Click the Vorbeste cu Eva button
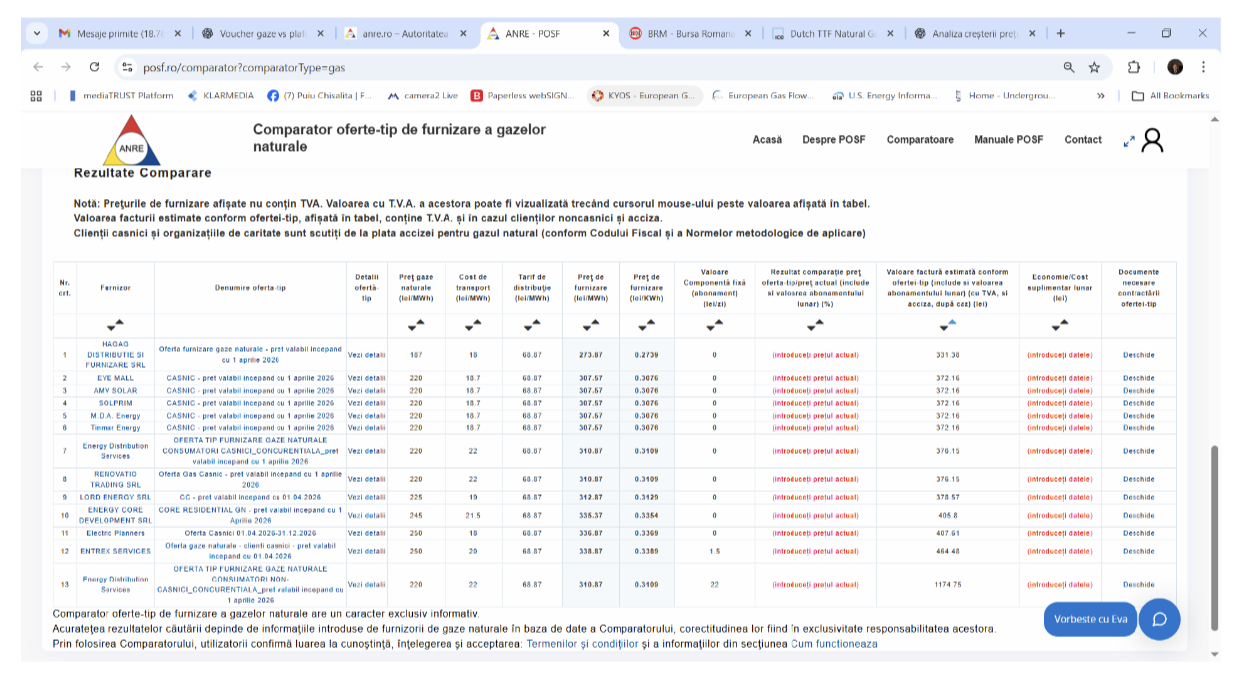This screenshot has width=1238, height=678. [1091, 619]
